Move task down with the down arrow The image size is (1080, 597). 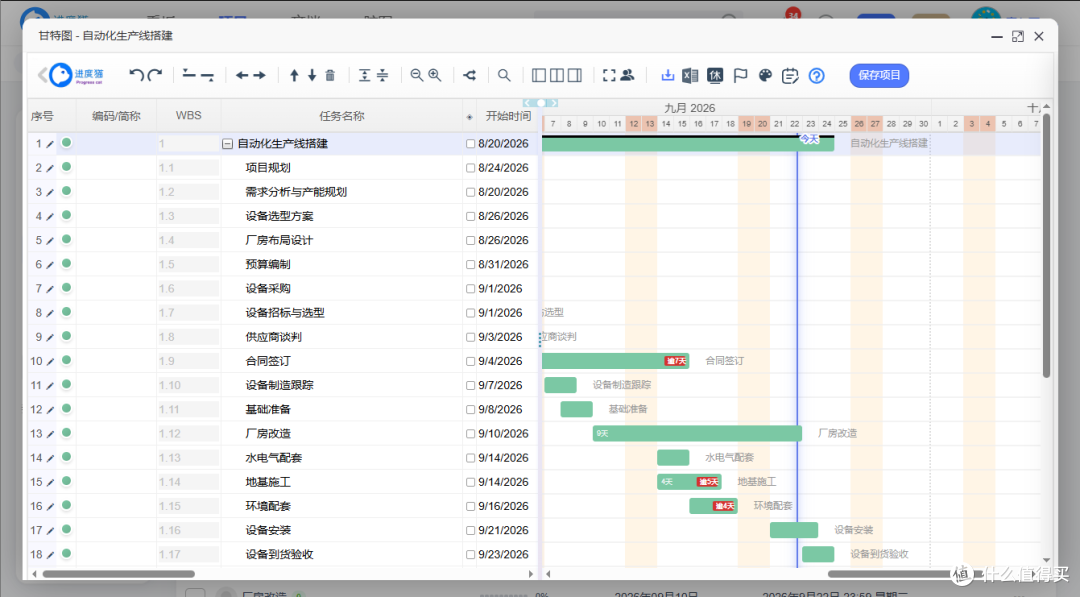point(312,75)
